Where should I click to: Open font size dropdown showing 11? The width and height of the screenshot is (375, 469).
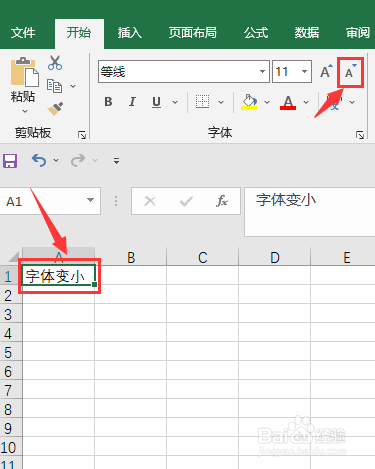[304, 71]
